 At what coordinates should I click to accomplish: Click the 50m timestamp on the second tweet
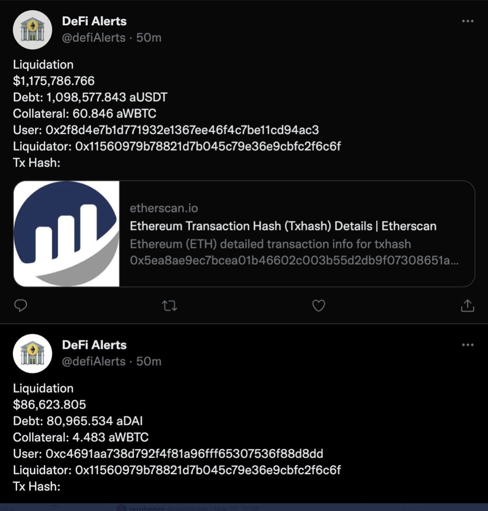149,361
